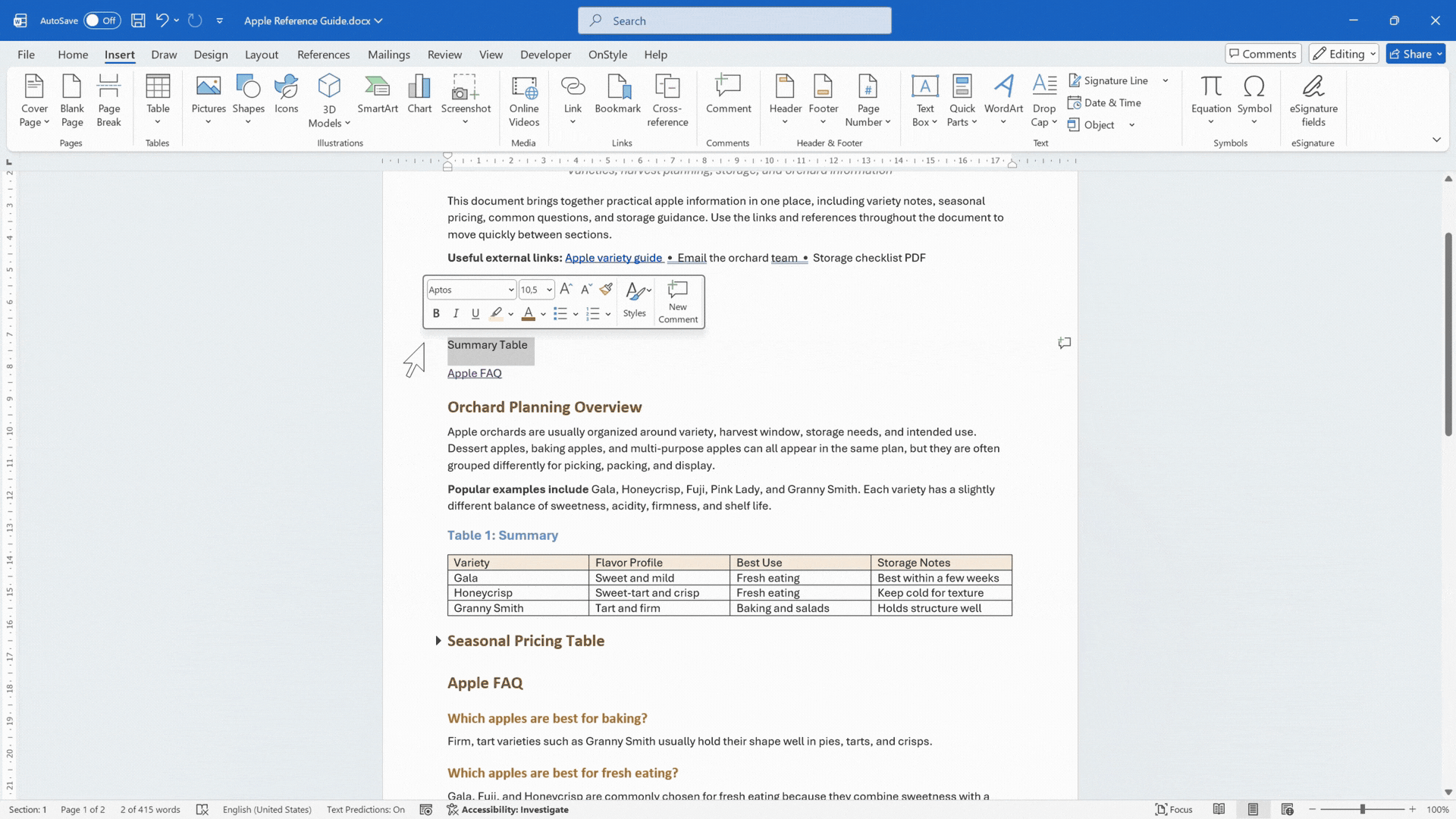
Task: Toggle Italic in the mini toolbar
Action: (456, 313)
